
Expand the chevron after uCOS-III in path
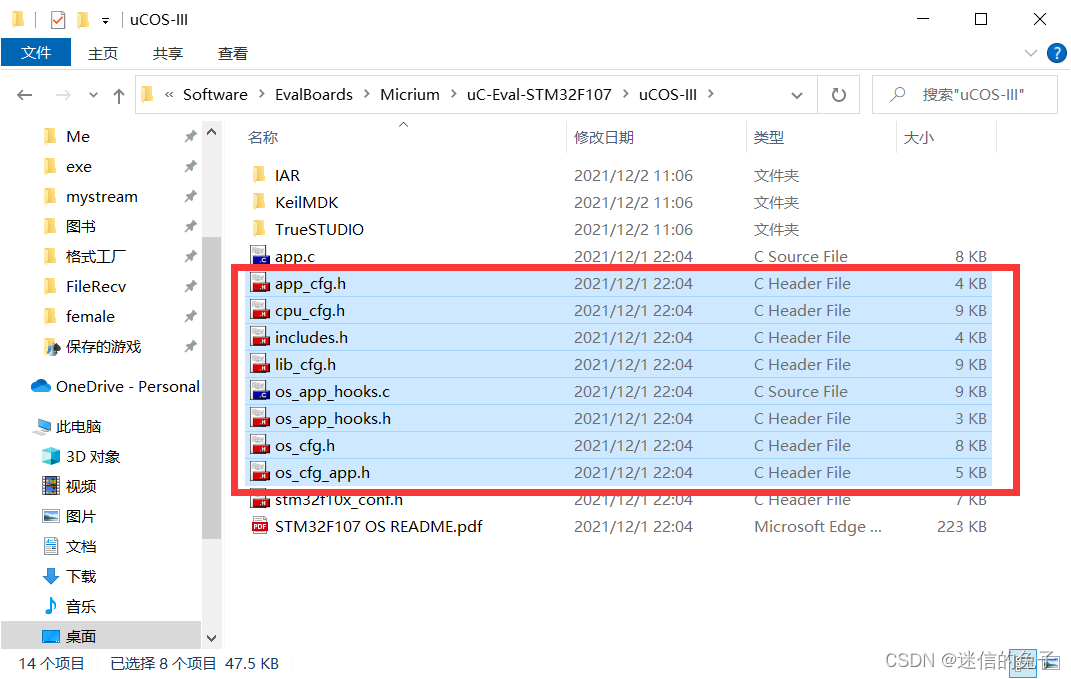click(x=710, y=94)
